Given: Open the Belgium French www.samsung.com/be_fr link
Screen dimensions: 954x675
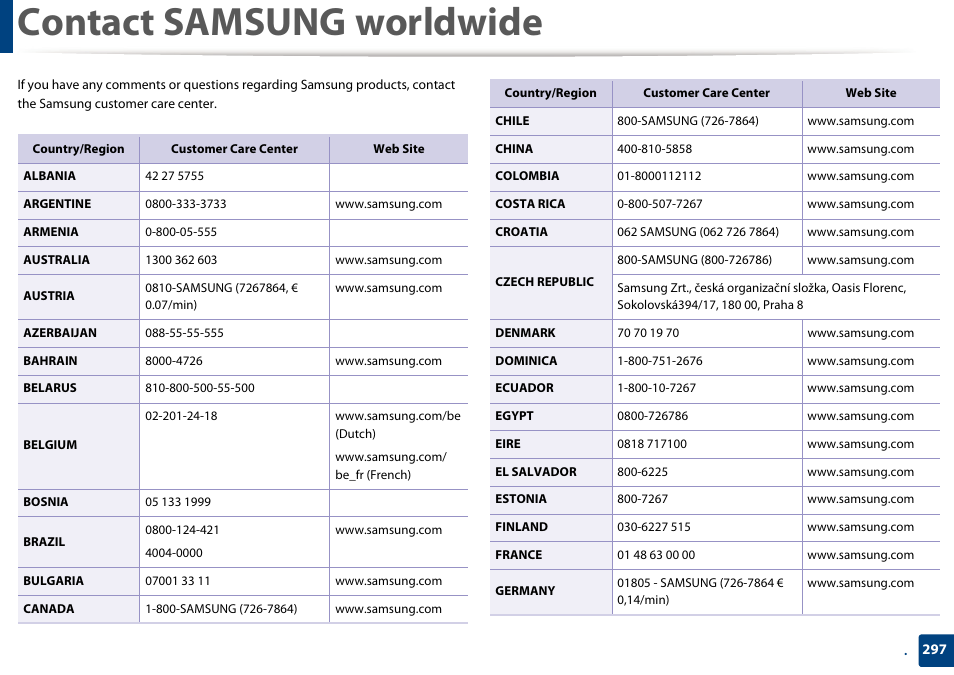Looking at the screenshot, I should pos(391,466).
